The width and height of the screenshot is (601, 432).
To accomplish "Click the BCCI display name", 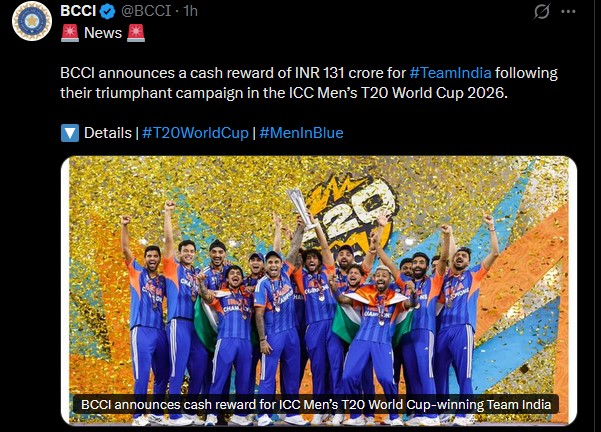I will [x=79, y=12].
